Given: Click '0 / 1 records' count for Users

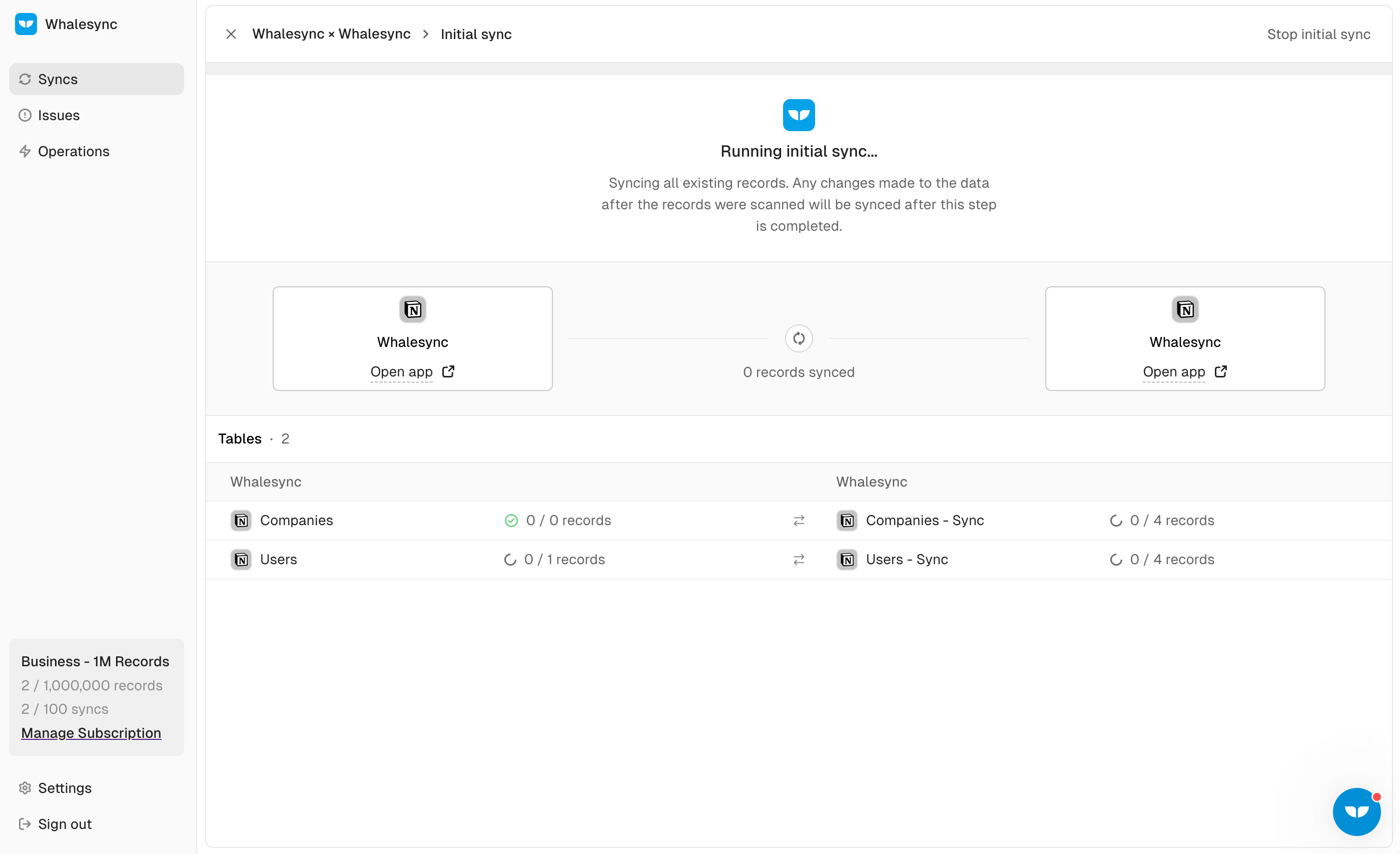Looking at the screenshot, I should point(564,560).
